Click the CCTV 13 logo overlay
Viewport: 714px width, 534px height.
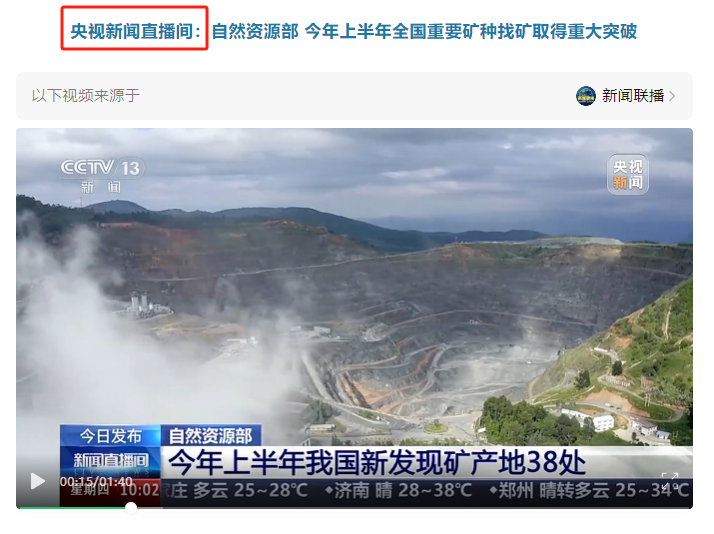(102, 175)
